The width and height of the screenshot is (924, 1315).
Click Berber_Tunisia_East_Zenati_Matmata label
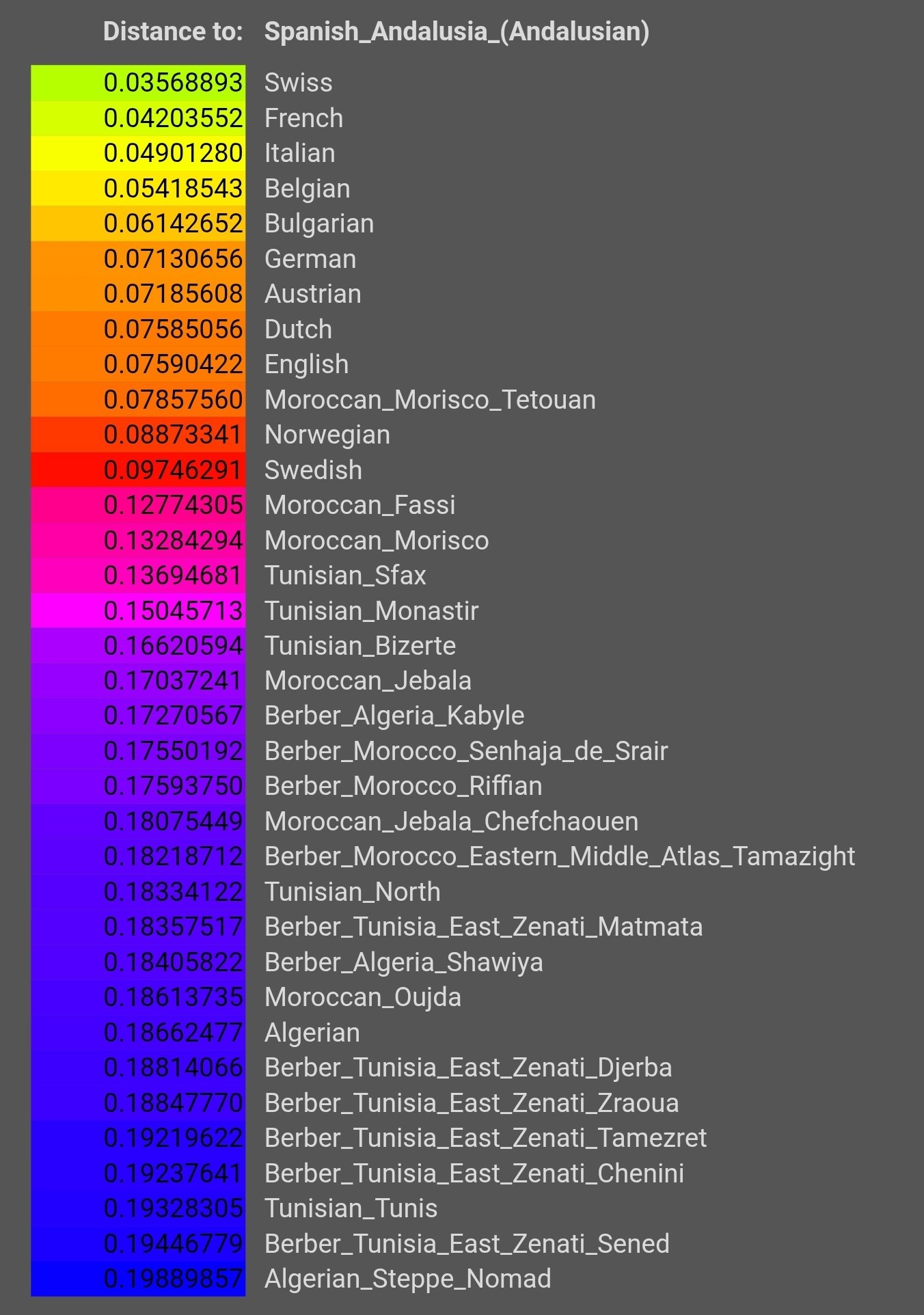click(x=484, y=927)
